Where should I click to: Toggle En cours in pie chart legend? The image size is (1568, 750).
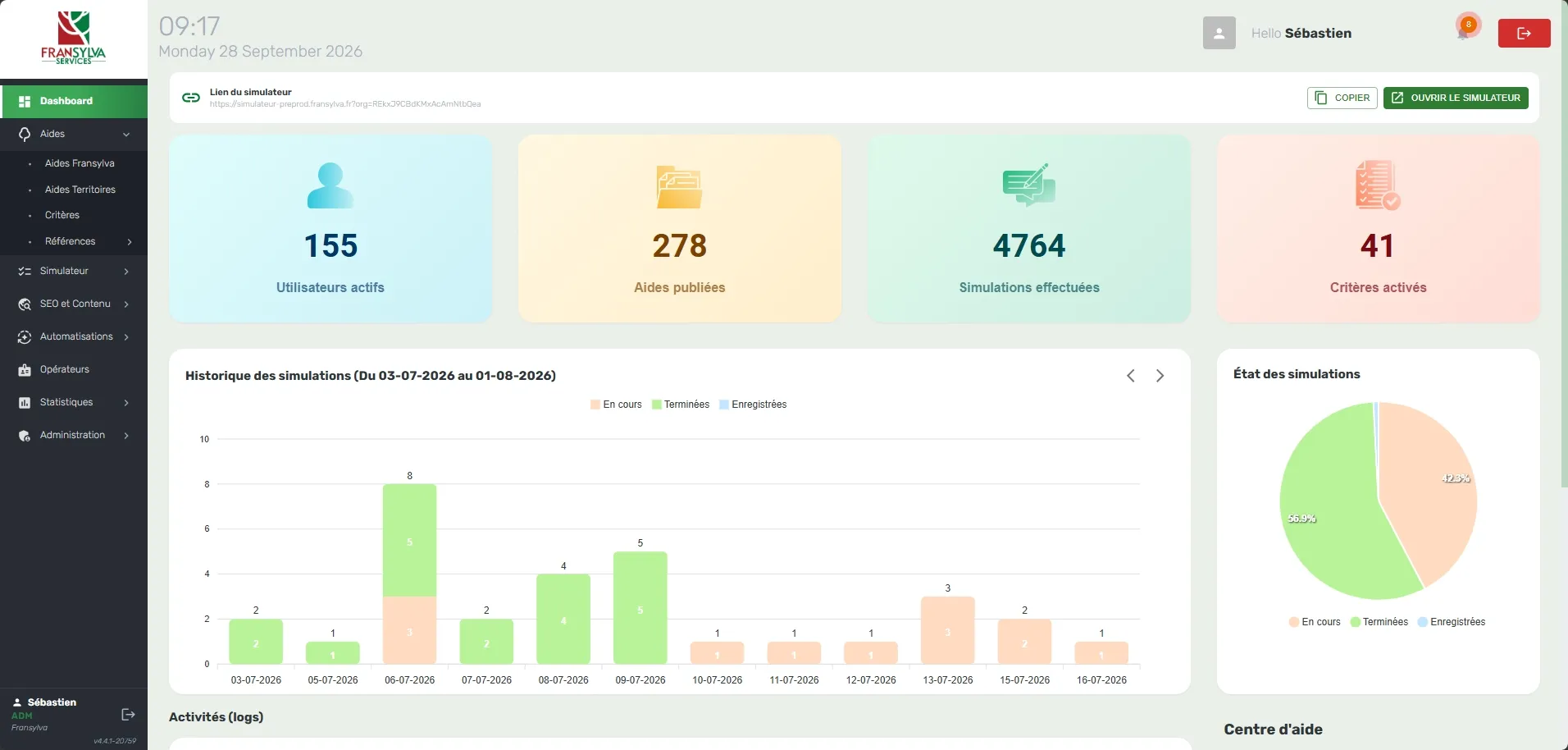click(1315, 622)
